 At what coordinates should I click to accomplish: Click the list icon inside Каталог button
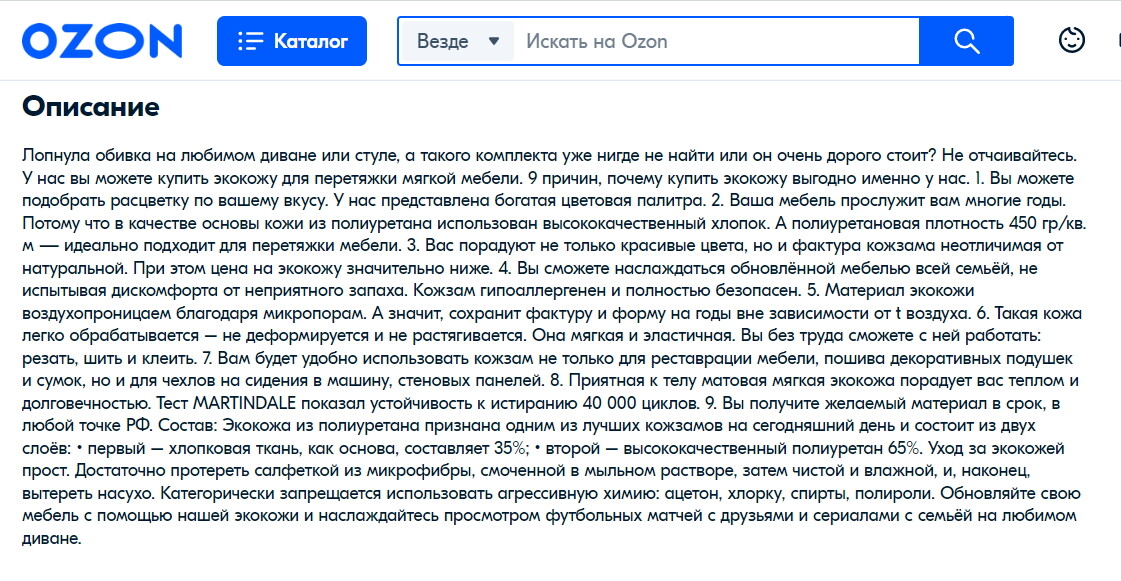click(x=250, y=41)
